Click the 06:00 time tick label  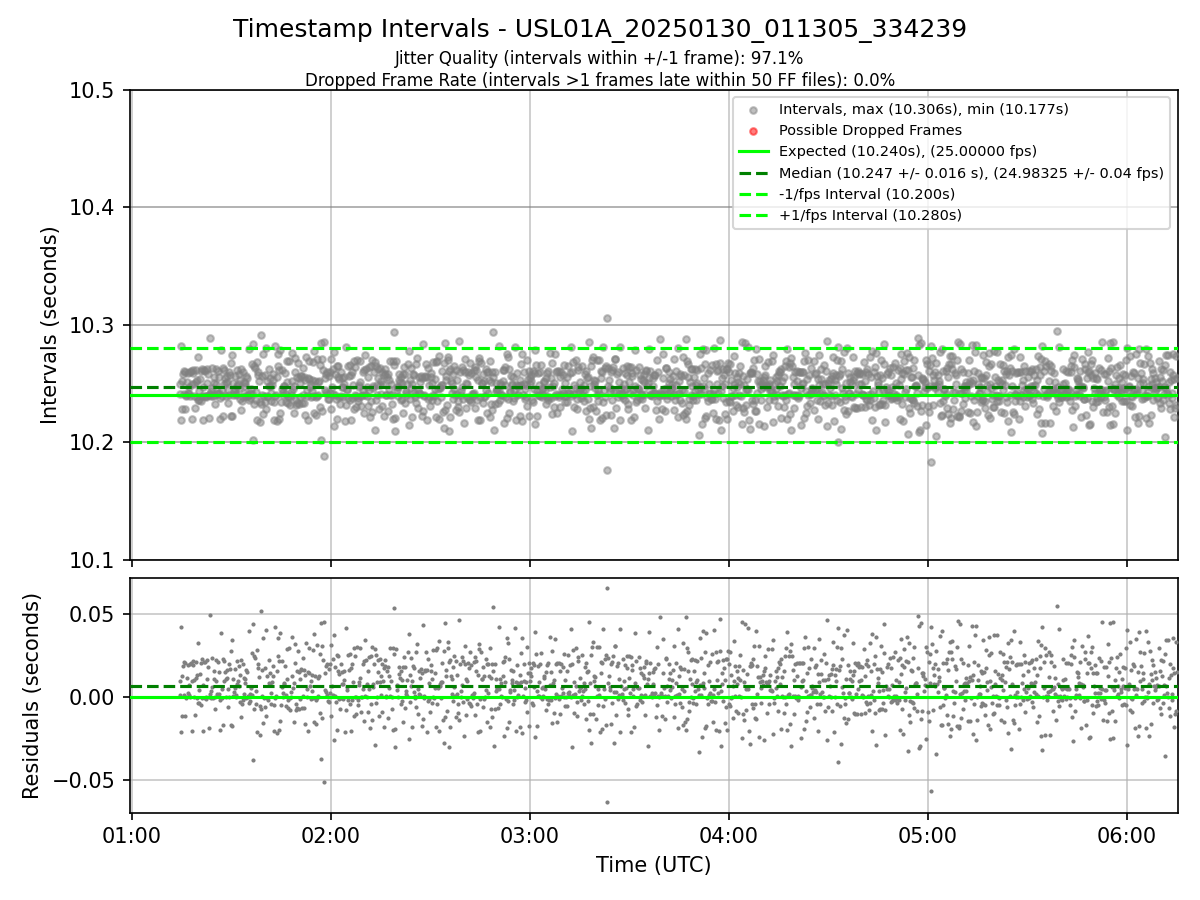point(1127,834)
